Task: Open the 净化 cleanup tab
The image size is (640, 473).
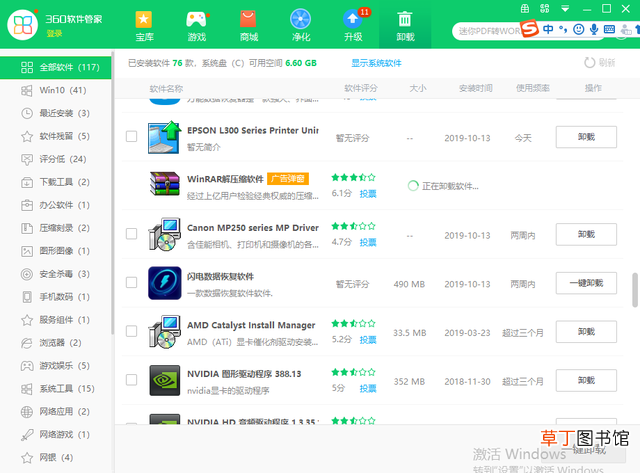Action: tap(301, 26)
